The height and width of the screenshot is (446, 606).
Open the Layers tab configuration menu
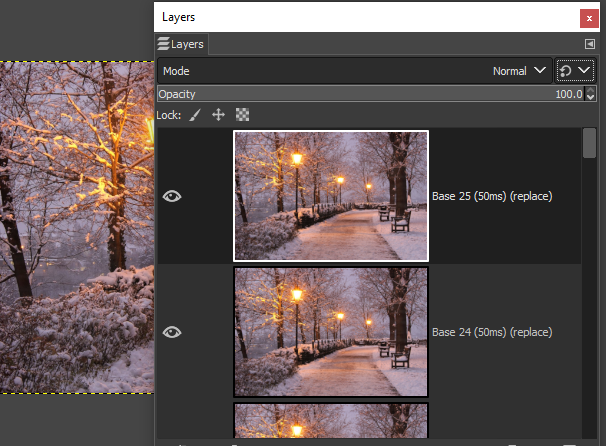(589, 44)
